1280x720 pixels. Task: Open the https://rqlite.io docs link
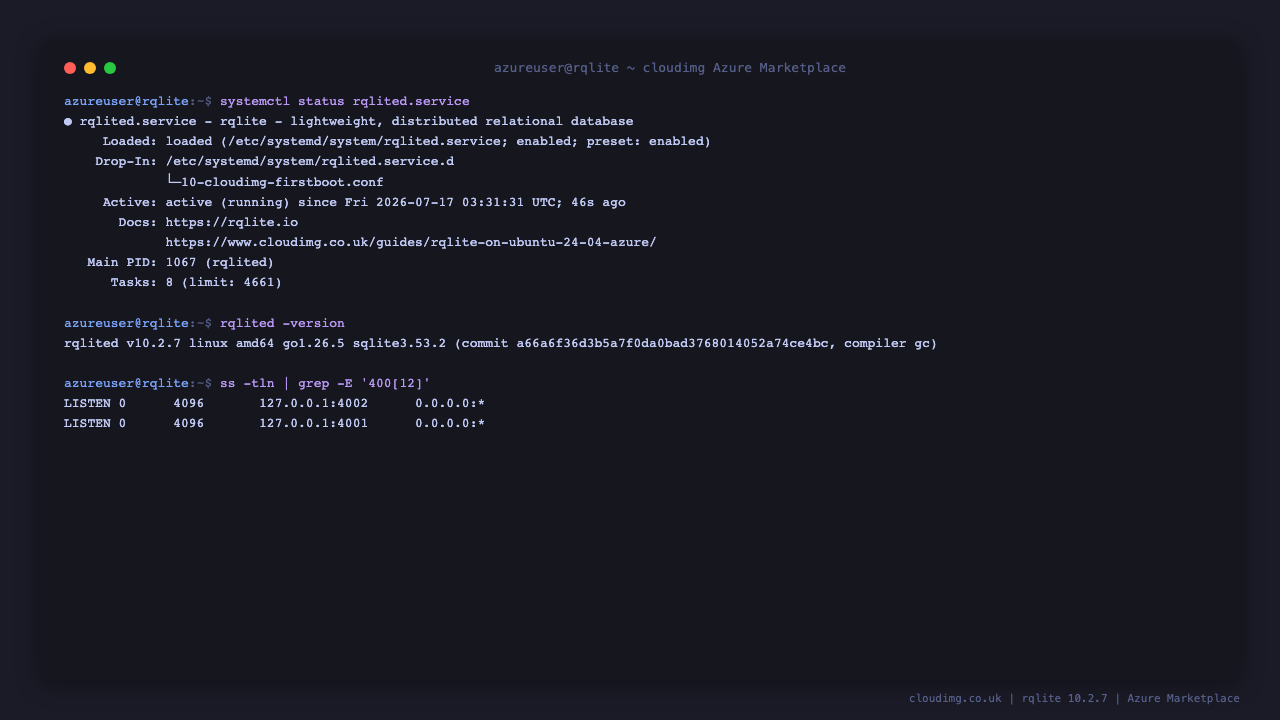pyautogui.click(x=232, y=222)
